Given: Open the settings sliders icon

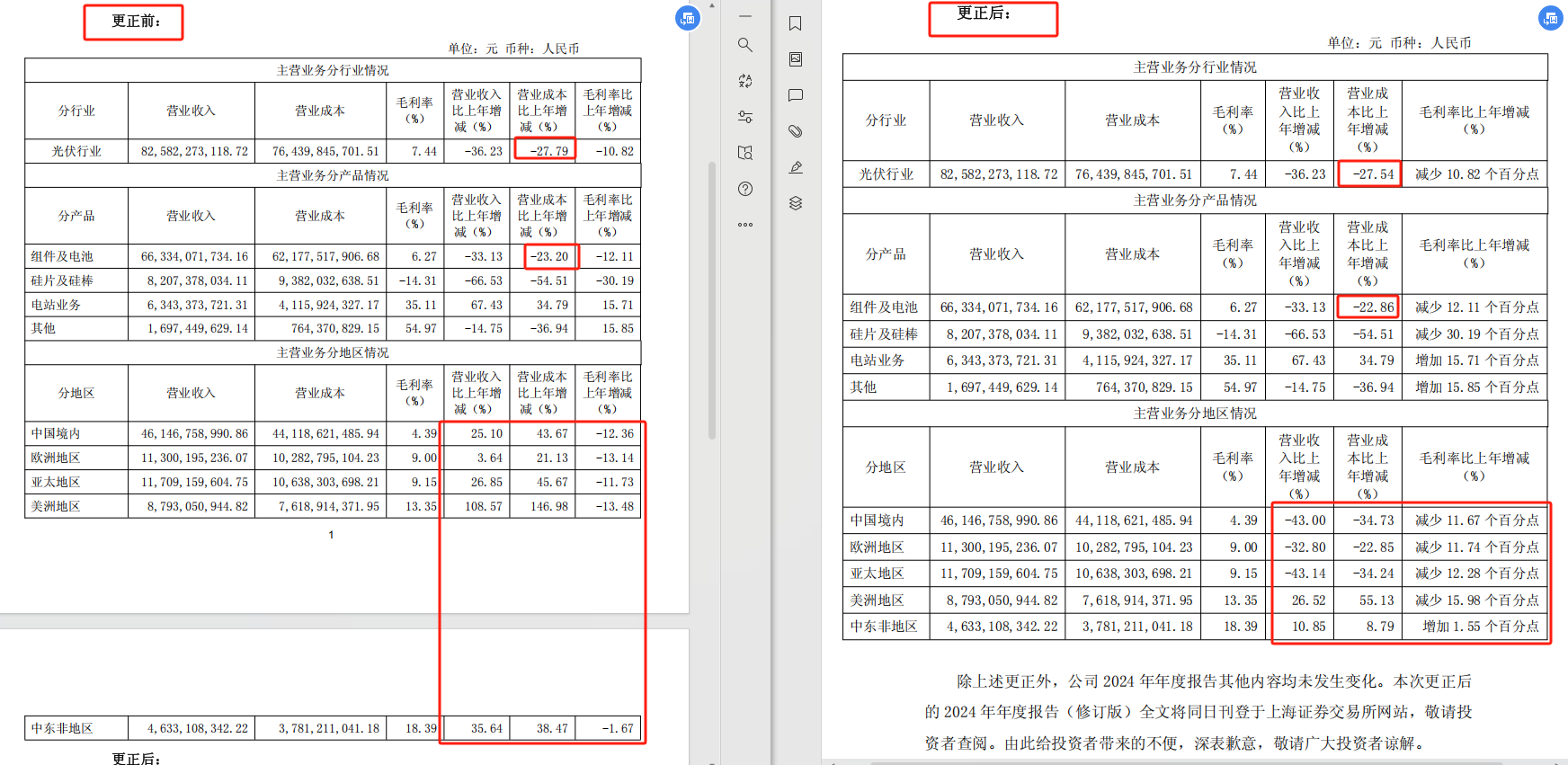Looking at the screenshot, I should point(744,117).
